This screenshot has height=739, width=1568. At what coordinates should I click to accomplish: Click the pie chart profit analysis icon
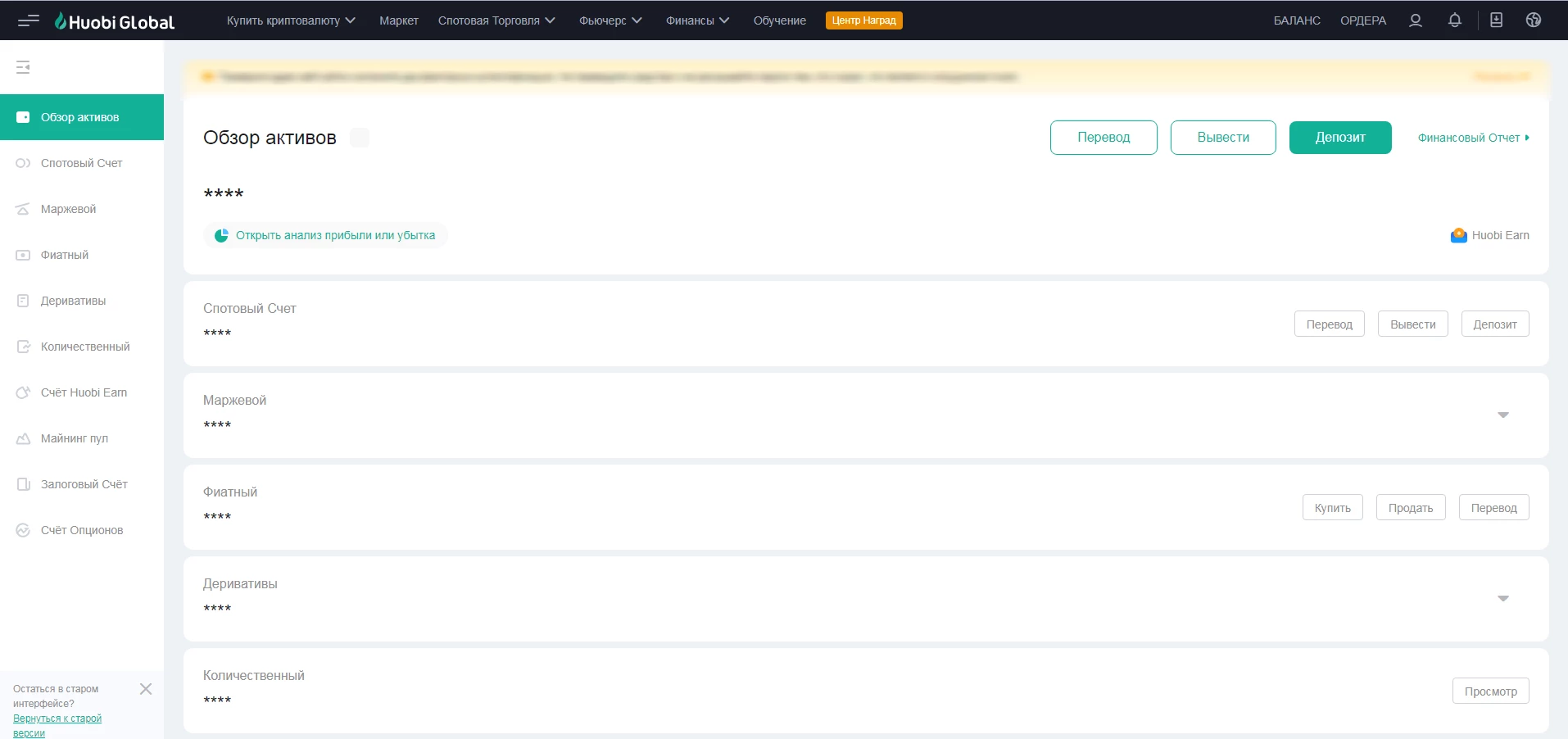[x=221, y=235]
